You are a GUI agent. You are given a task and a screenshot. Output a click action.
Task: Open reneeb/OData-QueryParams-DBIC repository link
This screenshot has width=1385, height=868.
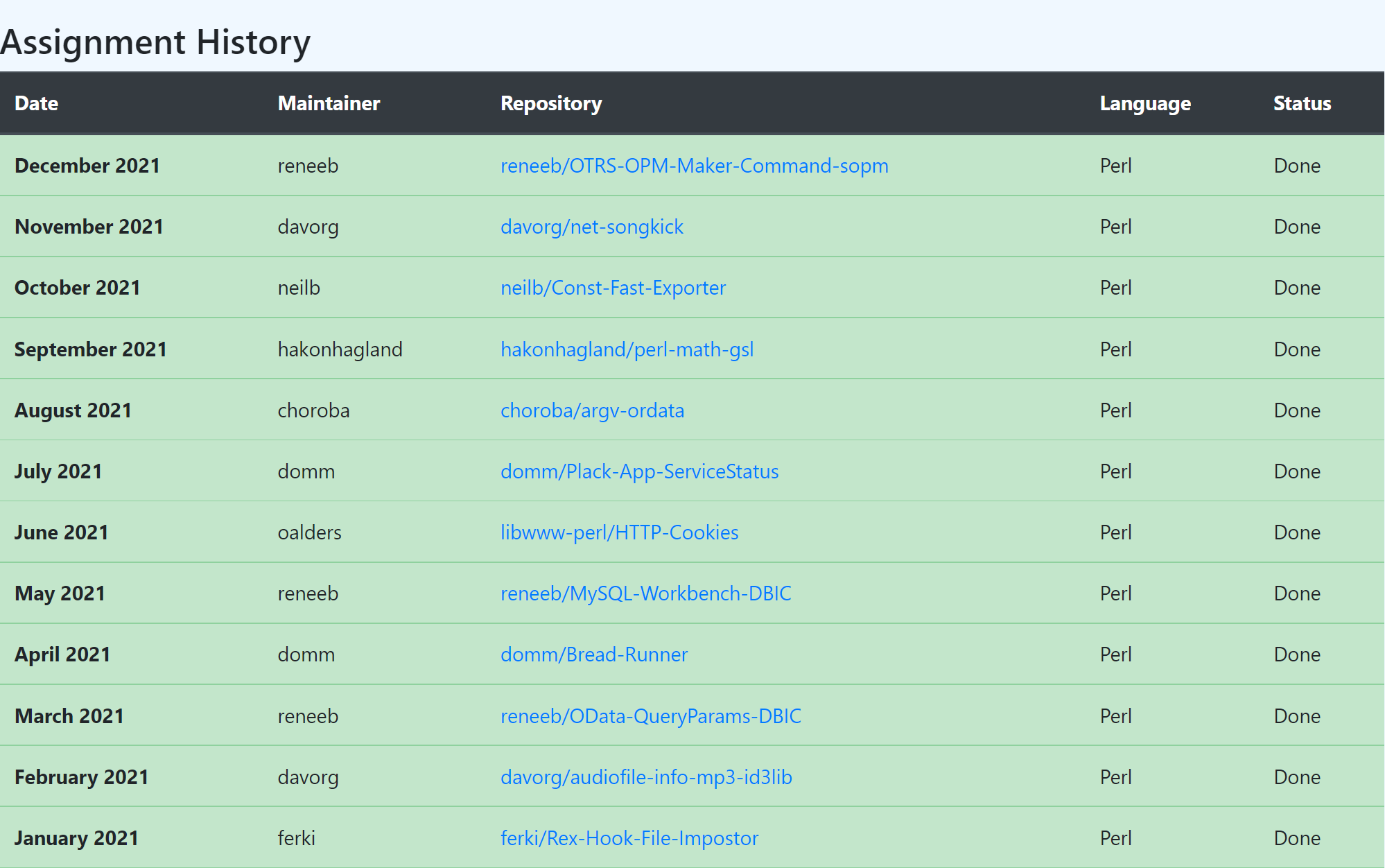(x=650, y=716)
